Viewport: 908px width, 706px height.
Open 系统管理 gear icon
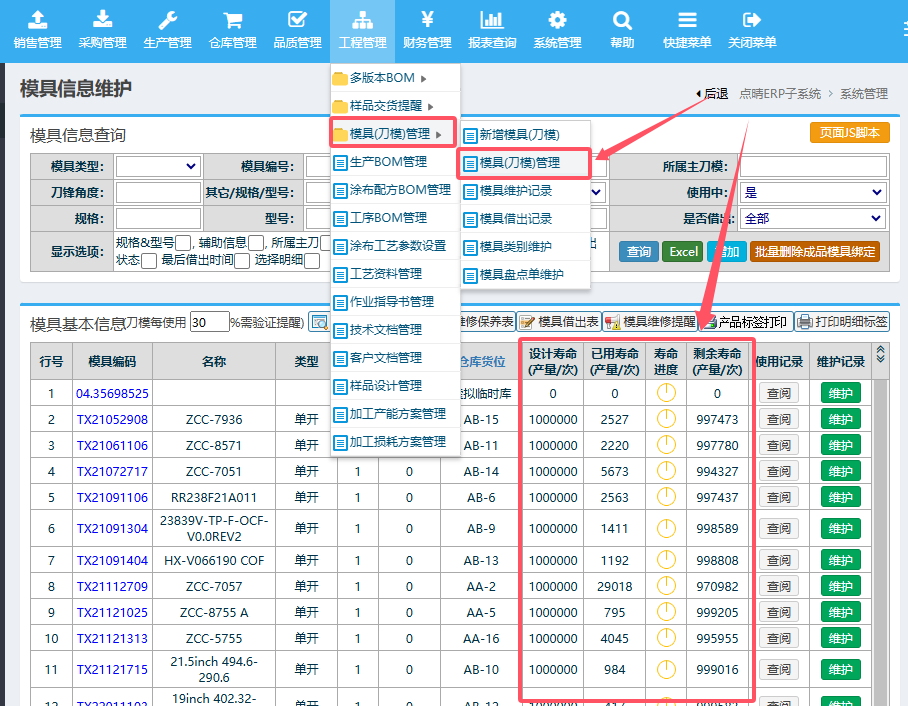(557, 21)
